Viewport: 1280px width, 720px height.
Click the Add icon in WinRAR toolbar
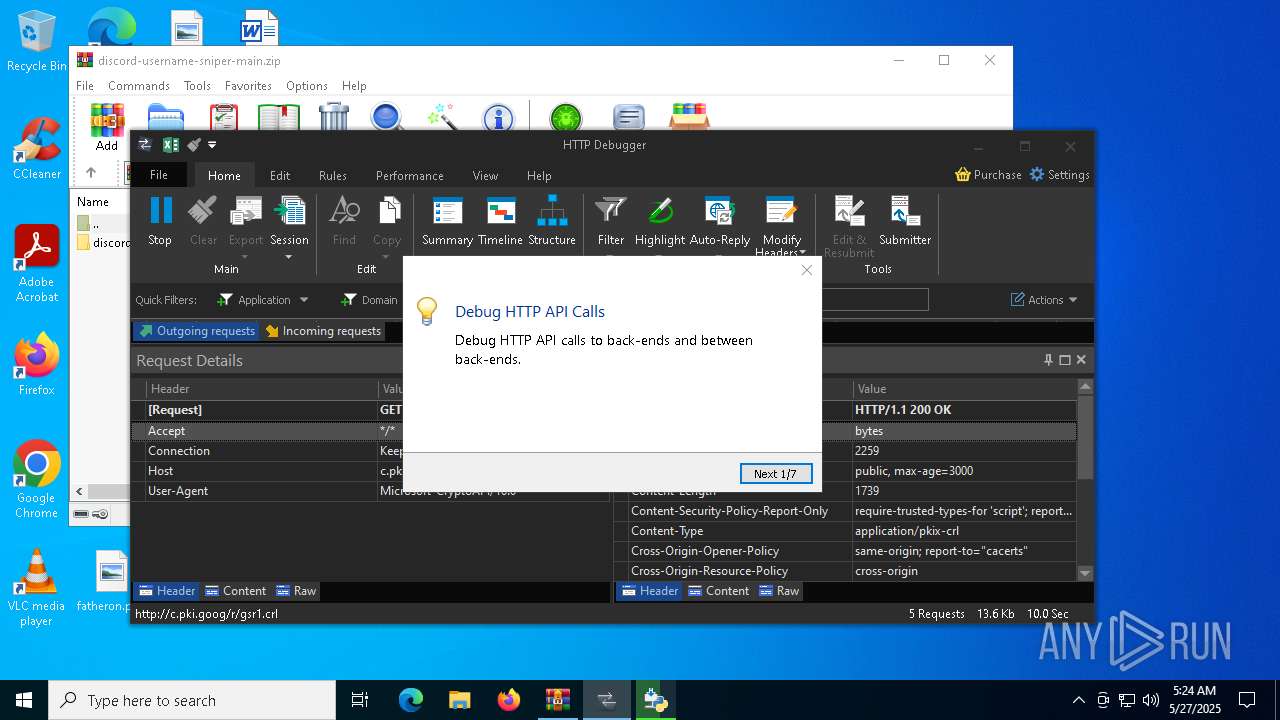(107, 127)
